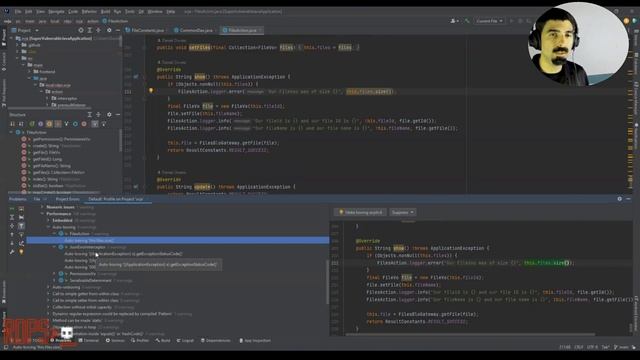
Task: Hide the Structure tool window
Action: 118,115
